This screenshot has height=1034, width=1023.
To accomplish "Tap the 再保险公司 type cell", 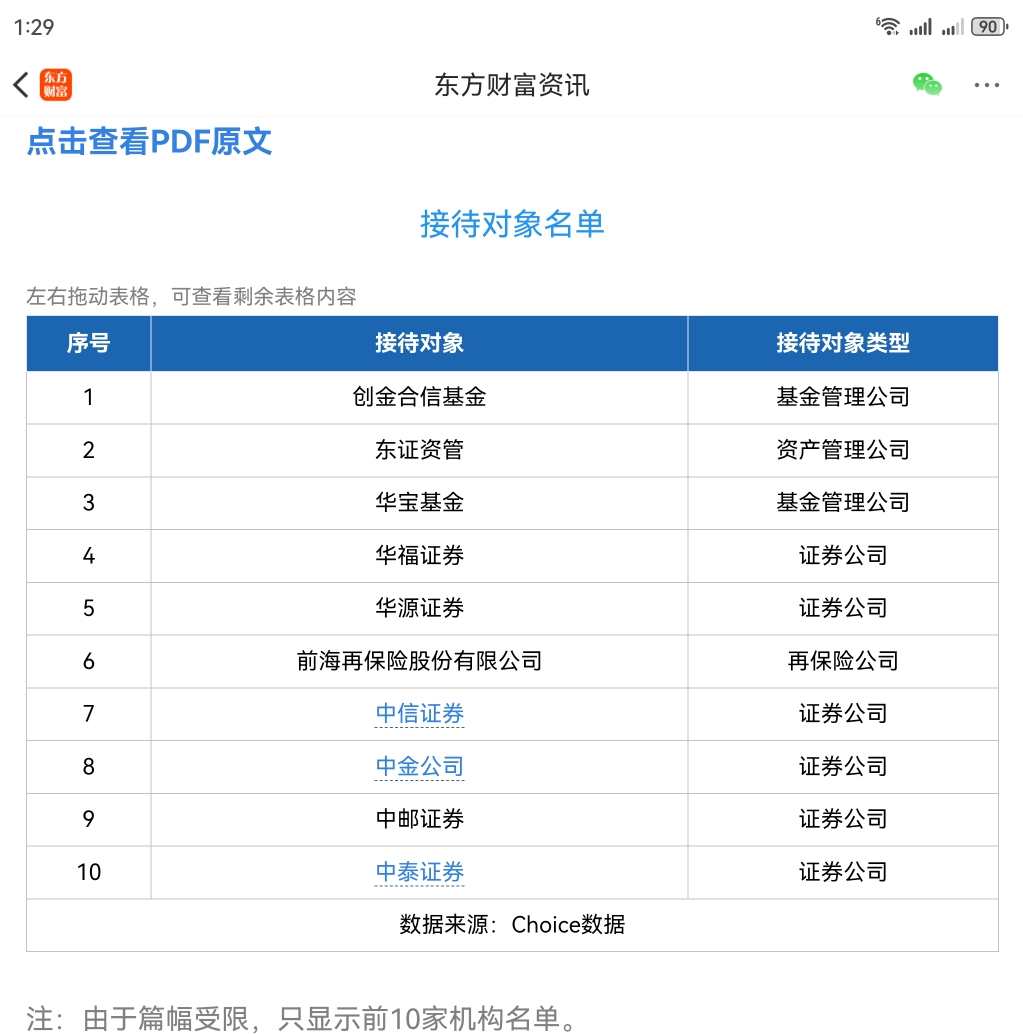I will (843, 661).
